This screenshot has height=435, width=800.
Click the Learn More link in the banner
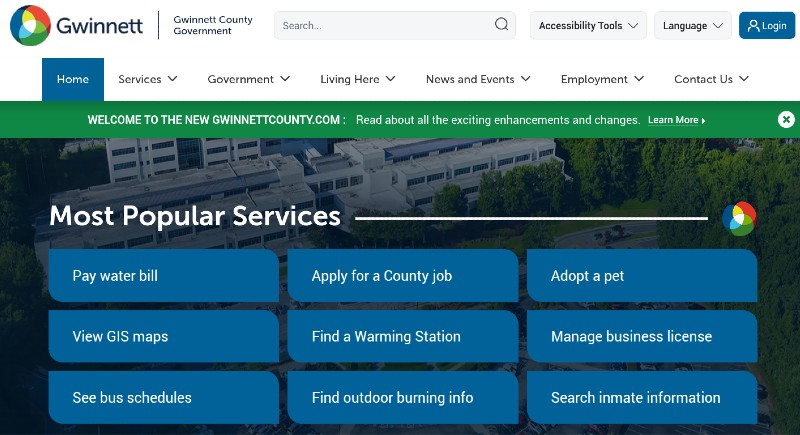click(x=676, y=120)
